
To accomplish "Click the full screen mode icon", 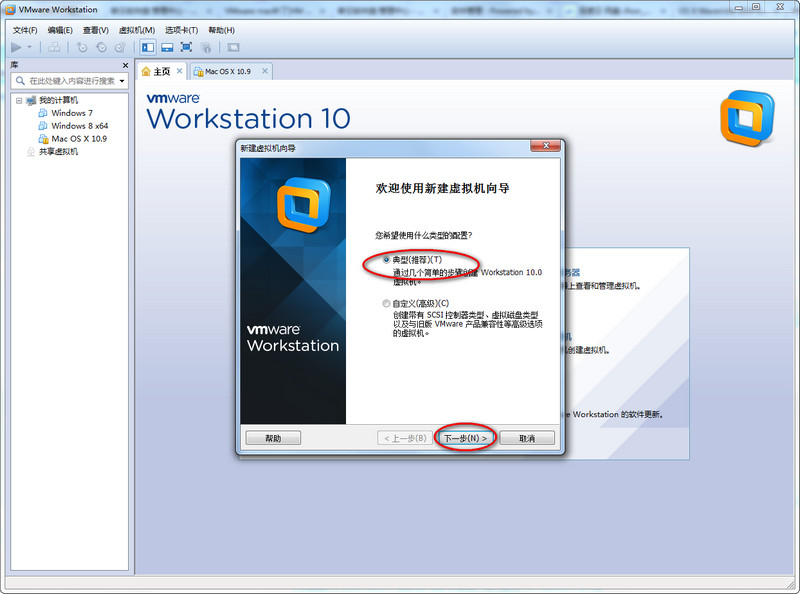I will (x=186, y=47).
